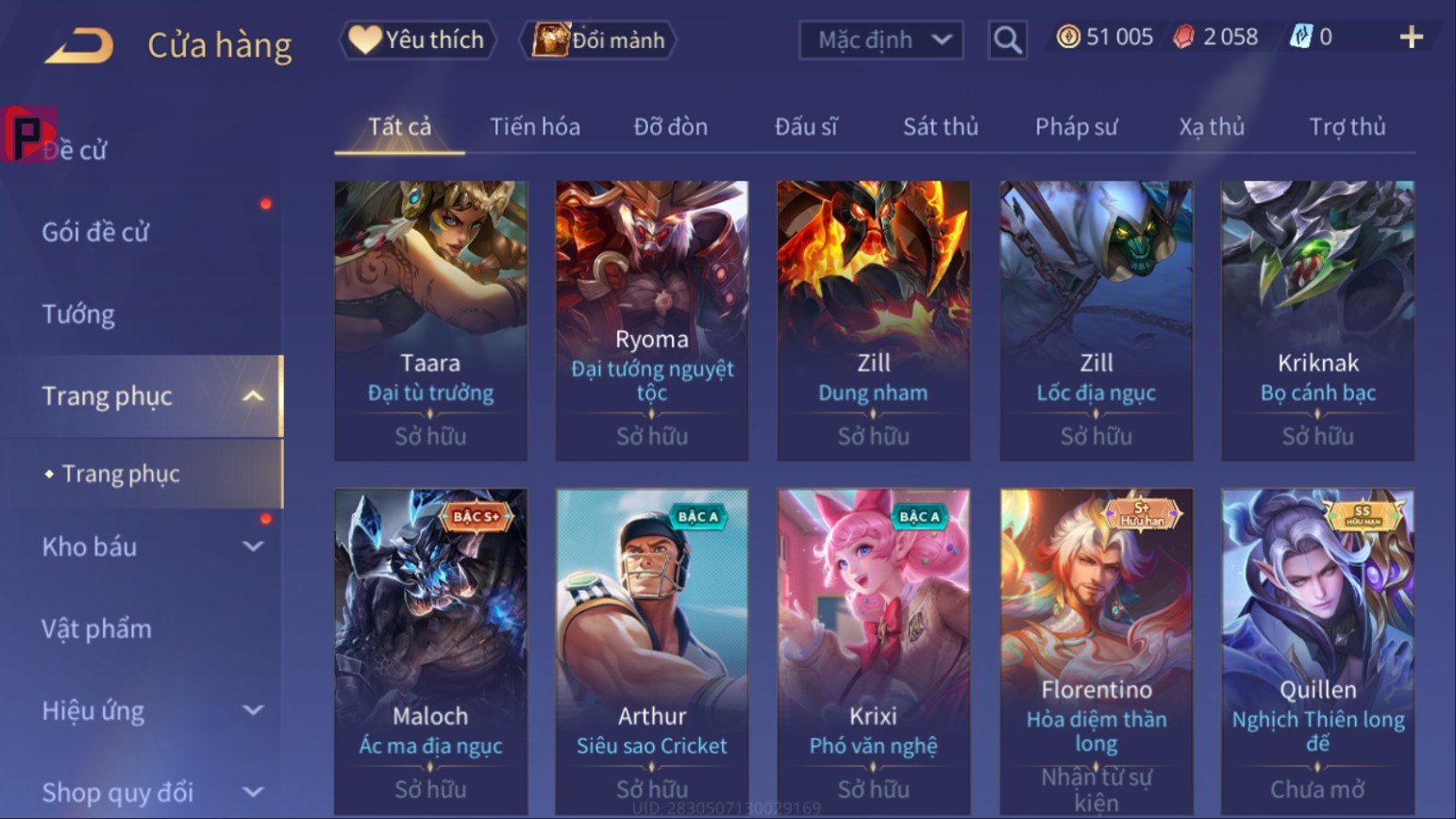Select Quillen Nghịch Thiên long đế skin
The height and width of the screenshot is (819, 1456).
click(x=1317, y=651)
